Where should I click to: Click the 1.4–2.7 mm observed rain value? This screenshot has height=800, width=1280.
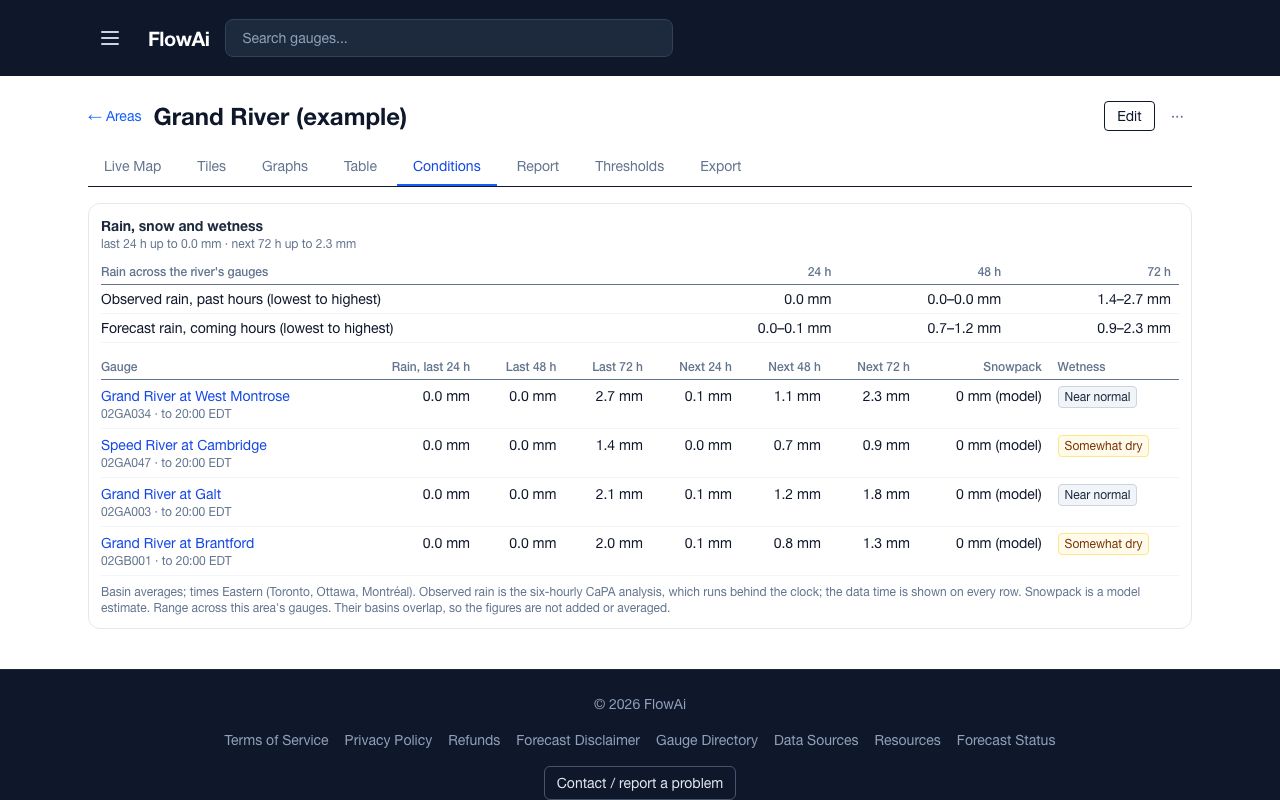click(x=1133, y=299)
